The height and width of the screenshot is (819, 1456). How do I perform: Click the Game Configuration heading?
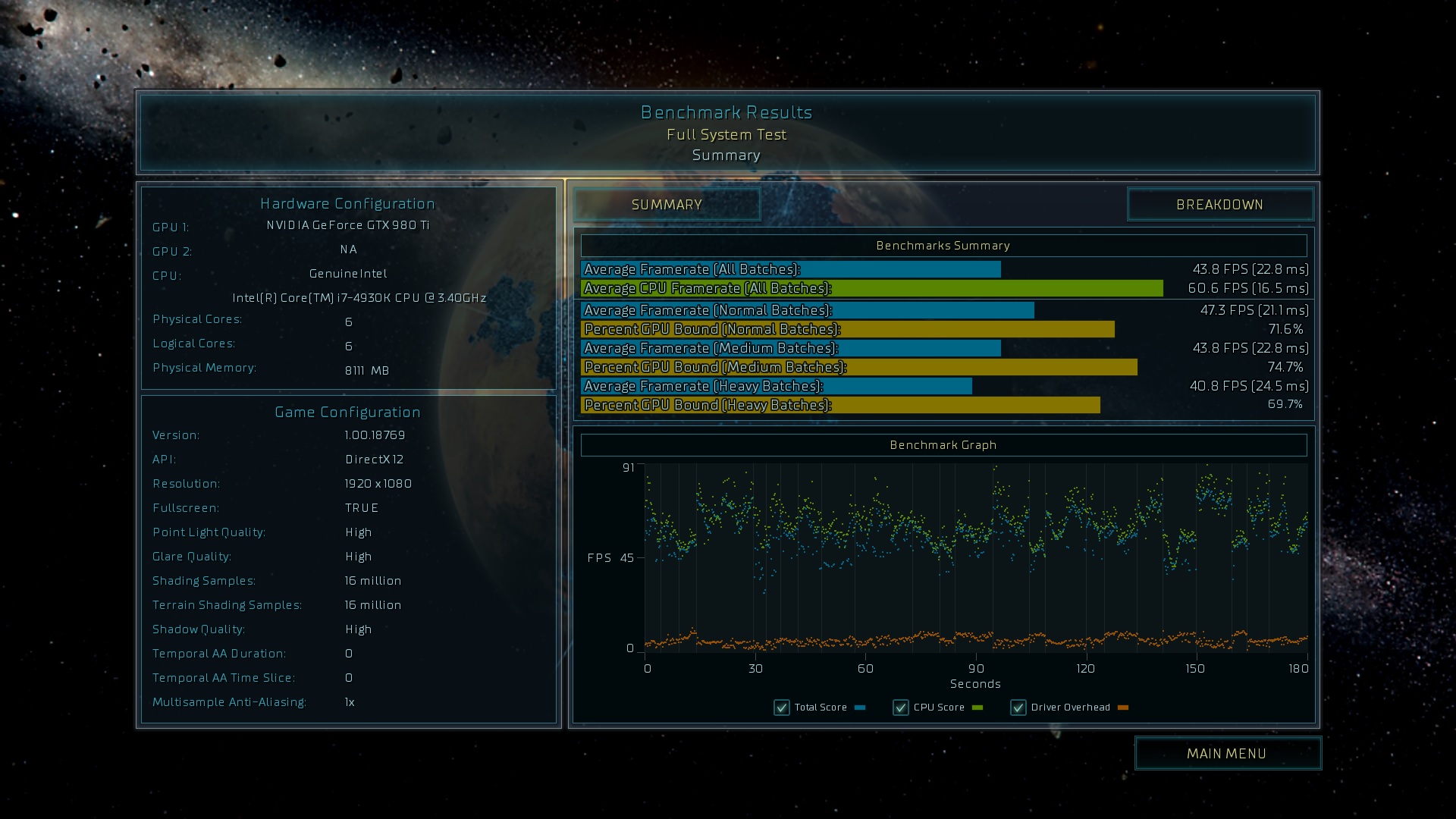tap(347, 412)
